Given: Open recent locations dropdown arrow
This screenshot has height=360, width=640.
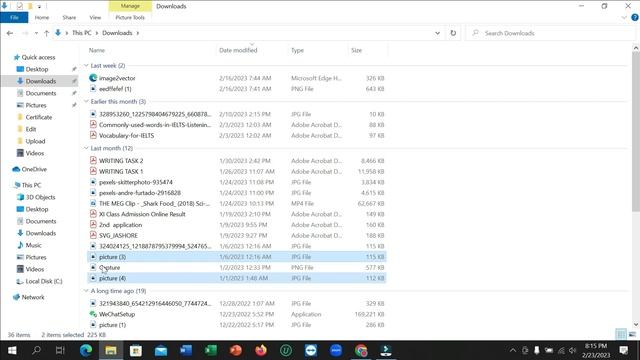Looking at the screenshot, I should [x=36, y=33].
